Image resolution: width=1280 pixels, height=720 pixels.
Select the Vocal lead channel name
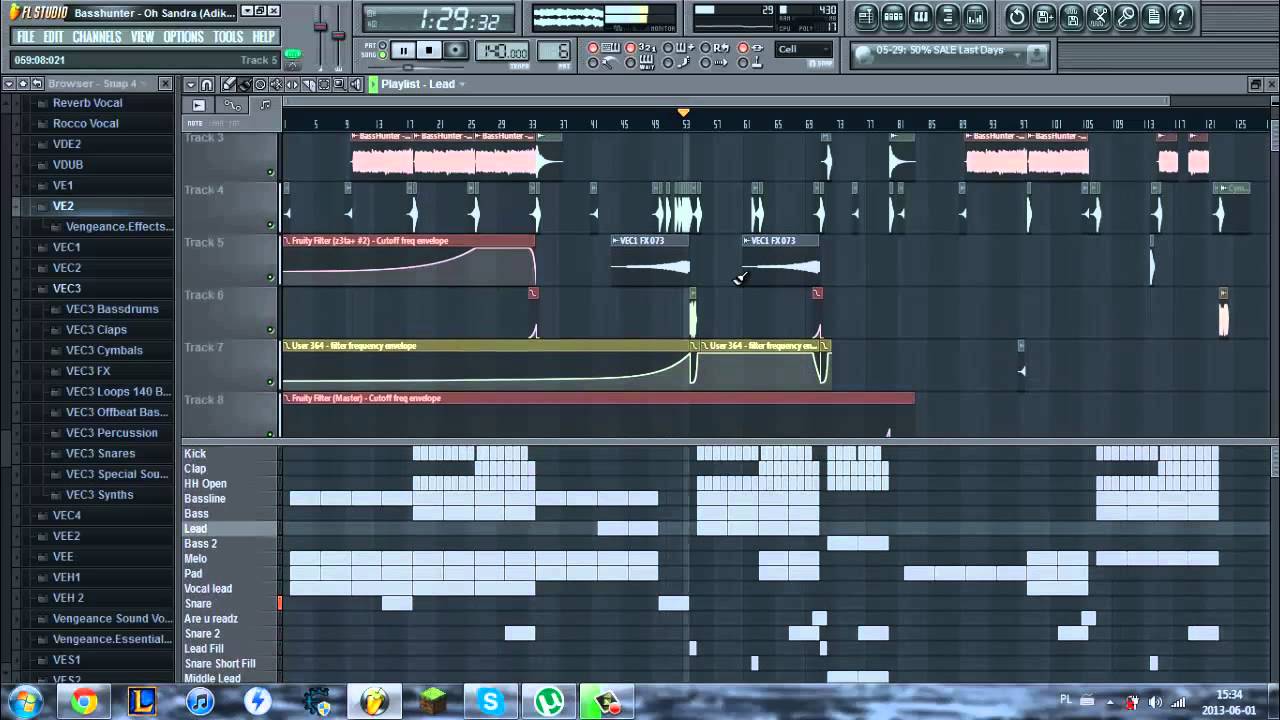(x=208, y=589)
